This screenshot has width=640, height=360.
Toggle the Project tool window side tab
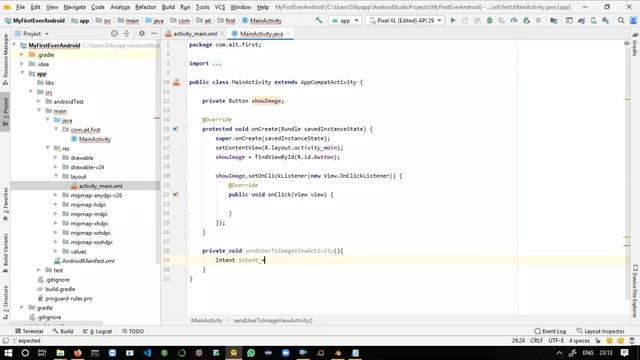[x=5, y=112]
